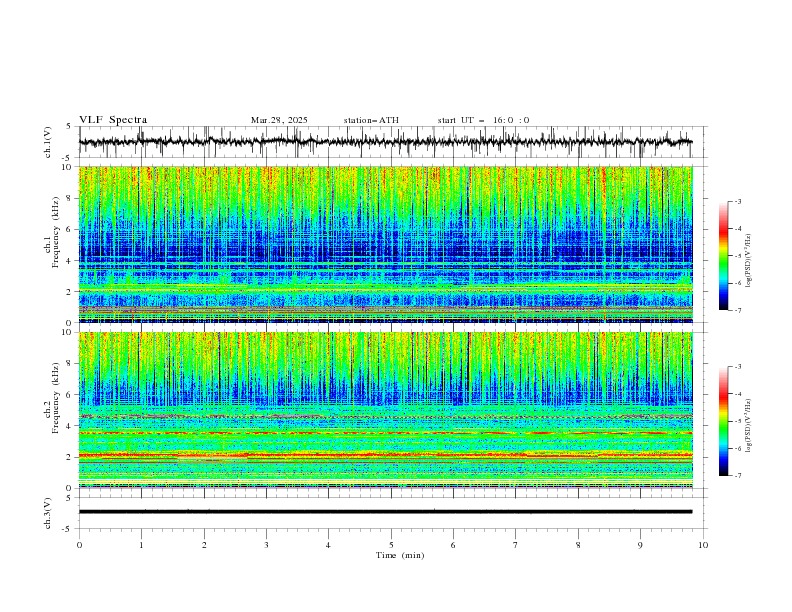Click time axis tick label '9'
792x612 pixels.
click(640, 545)
